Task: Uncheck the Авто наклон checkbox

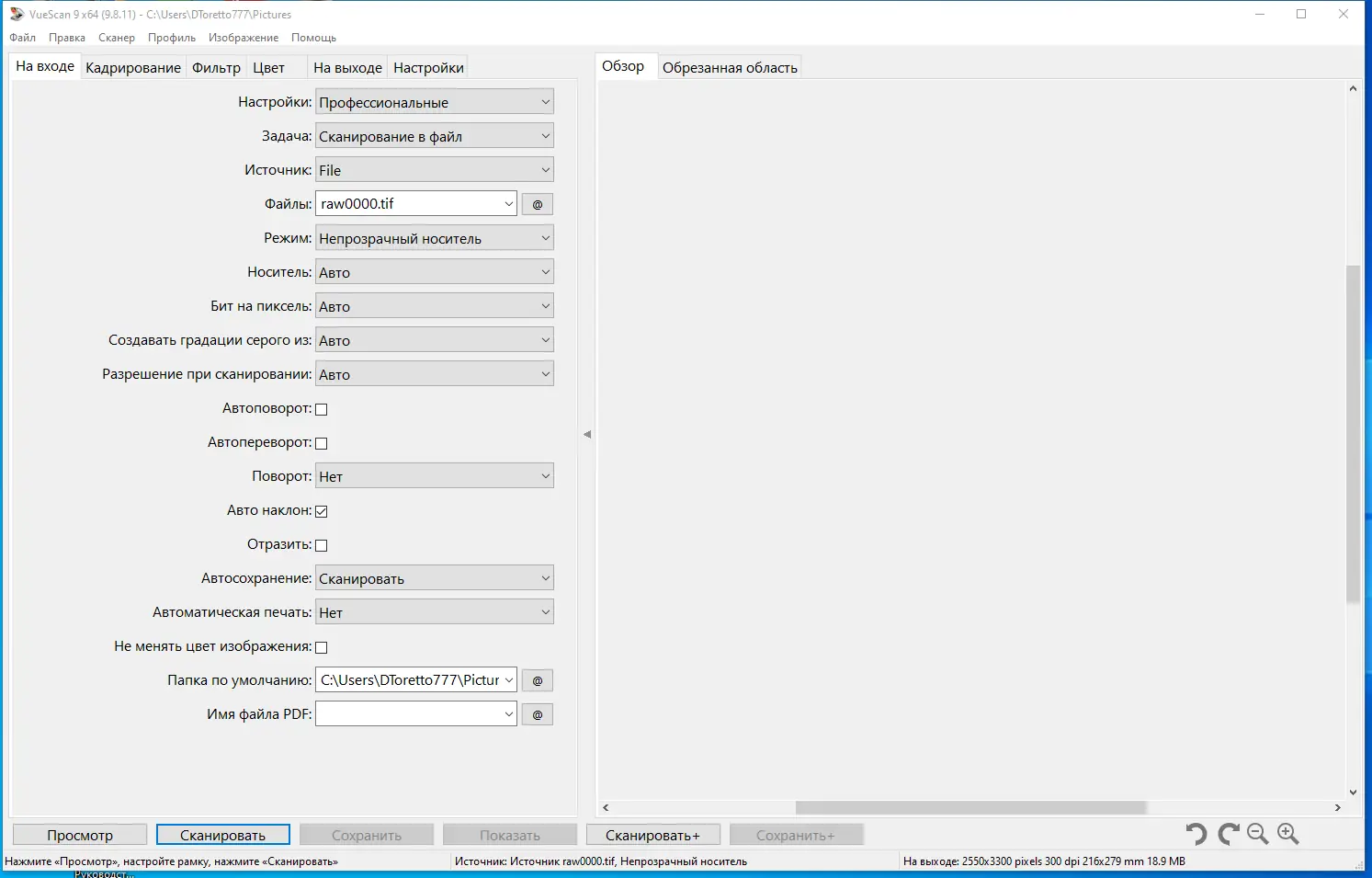Action: pyautogui.click(x=322, y=511)
